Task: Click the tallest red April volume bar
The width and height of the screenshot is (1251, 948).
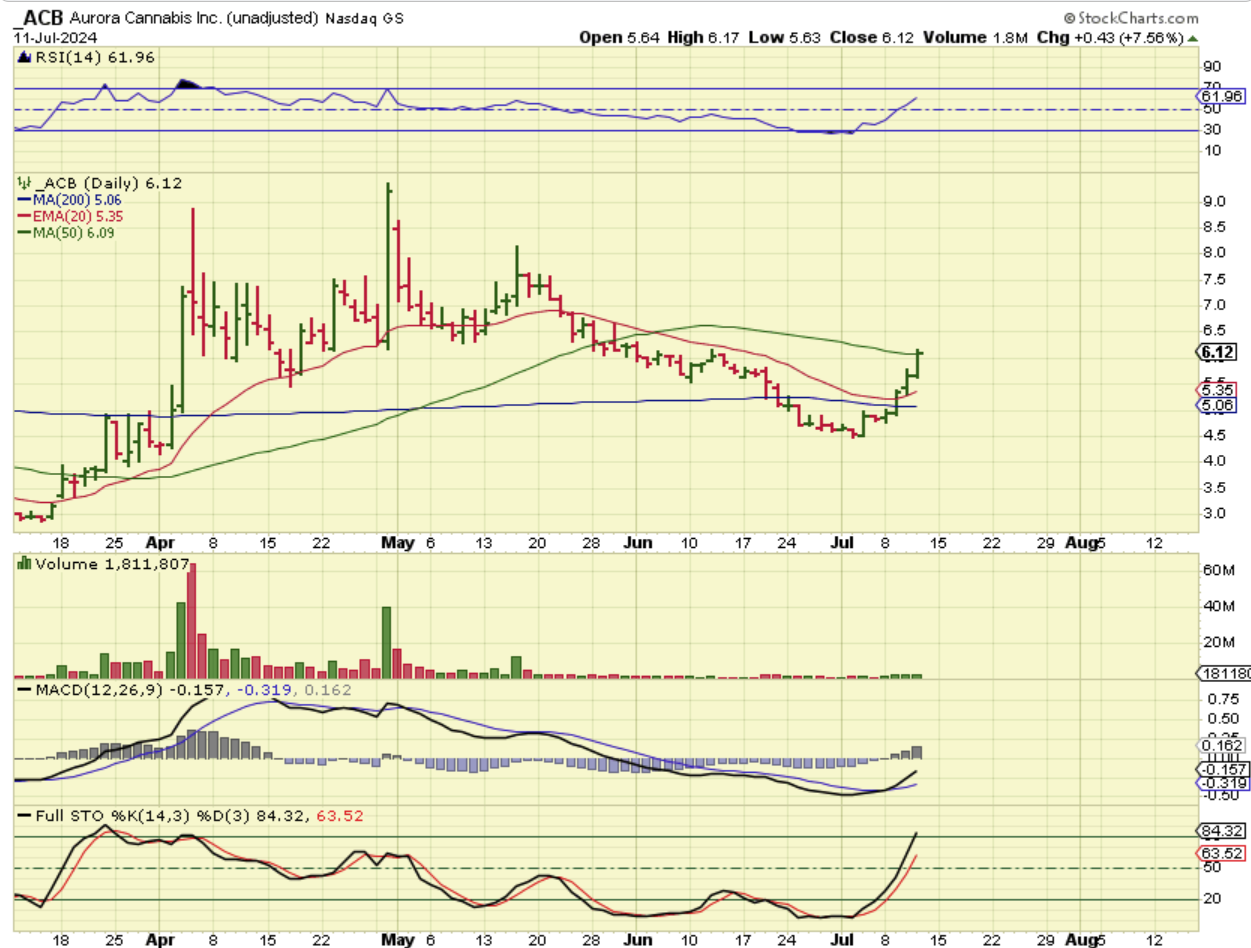Action: (x=192, y=622)
